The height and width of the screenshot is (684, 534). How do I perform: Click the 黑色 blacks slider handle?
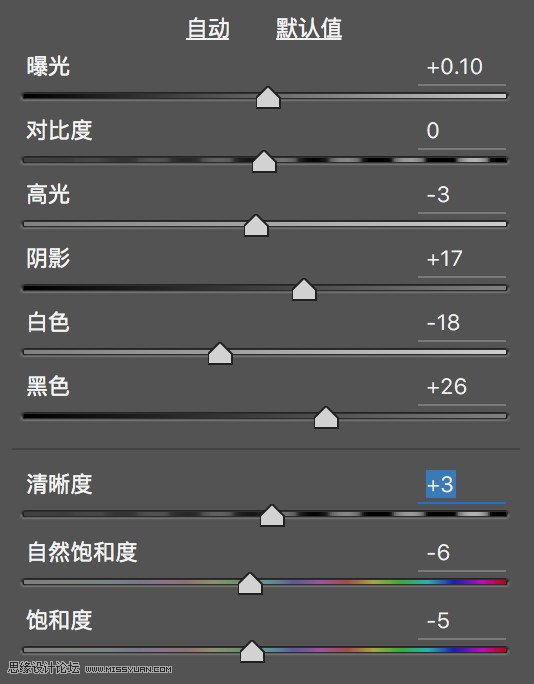tap(326, 417)
